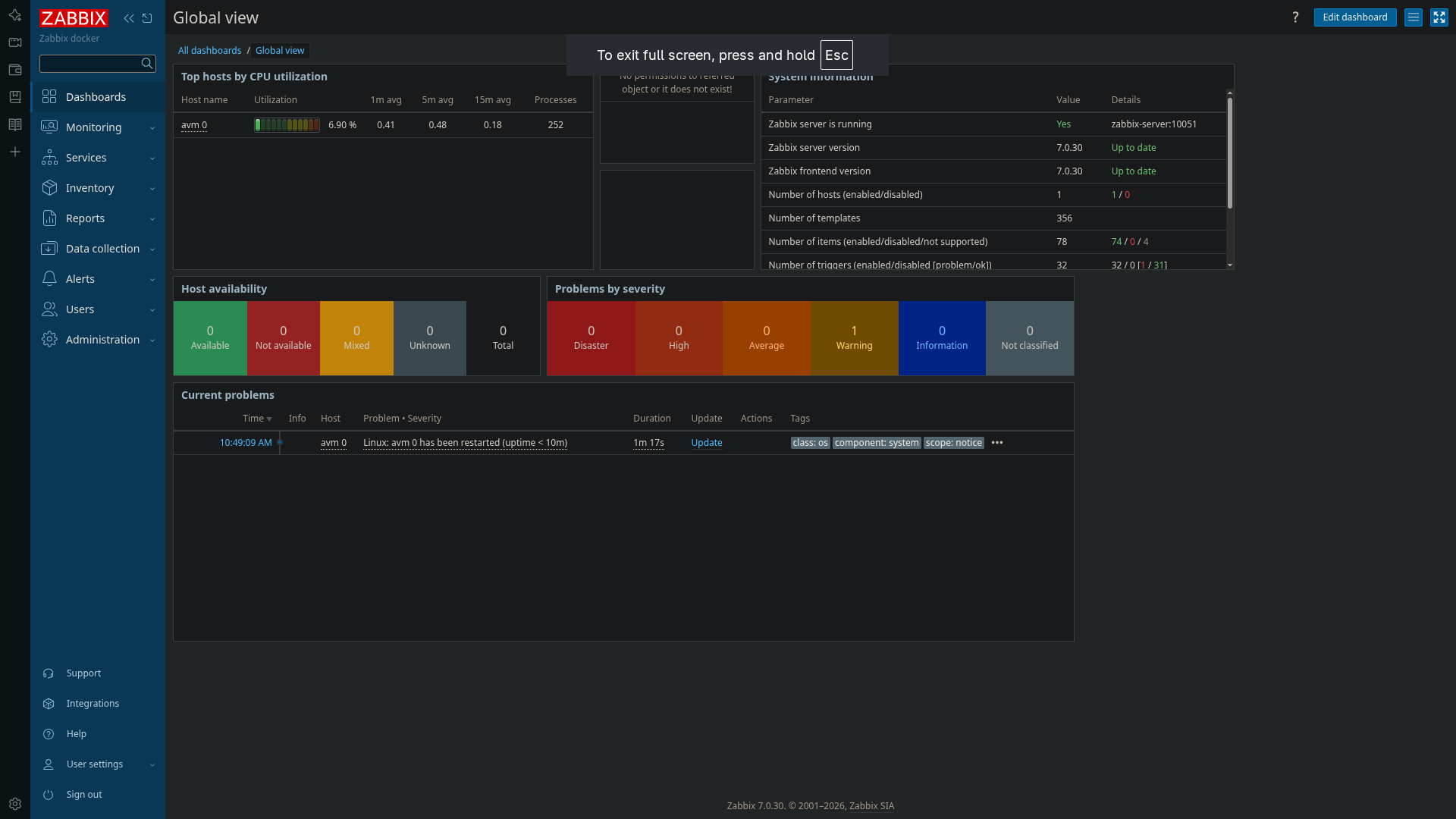Expand the Inventory menu chevron
Image resolution: width=1456 pixels, height=819 pixels.
click(x=152, y=189)
